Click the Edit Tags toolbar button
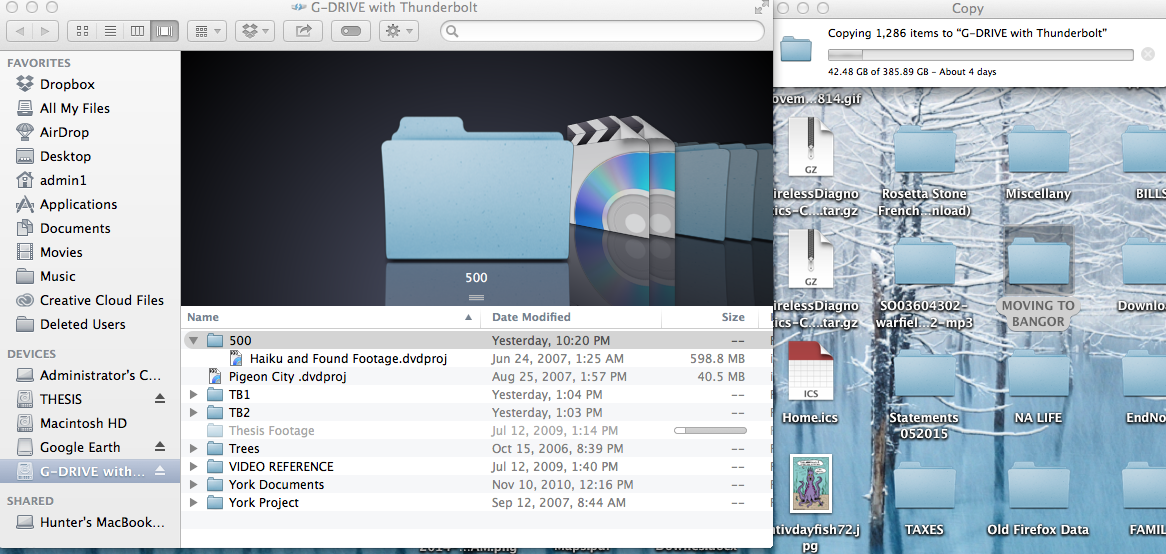This screenshot has height=554, width=1166. [351, 31]
